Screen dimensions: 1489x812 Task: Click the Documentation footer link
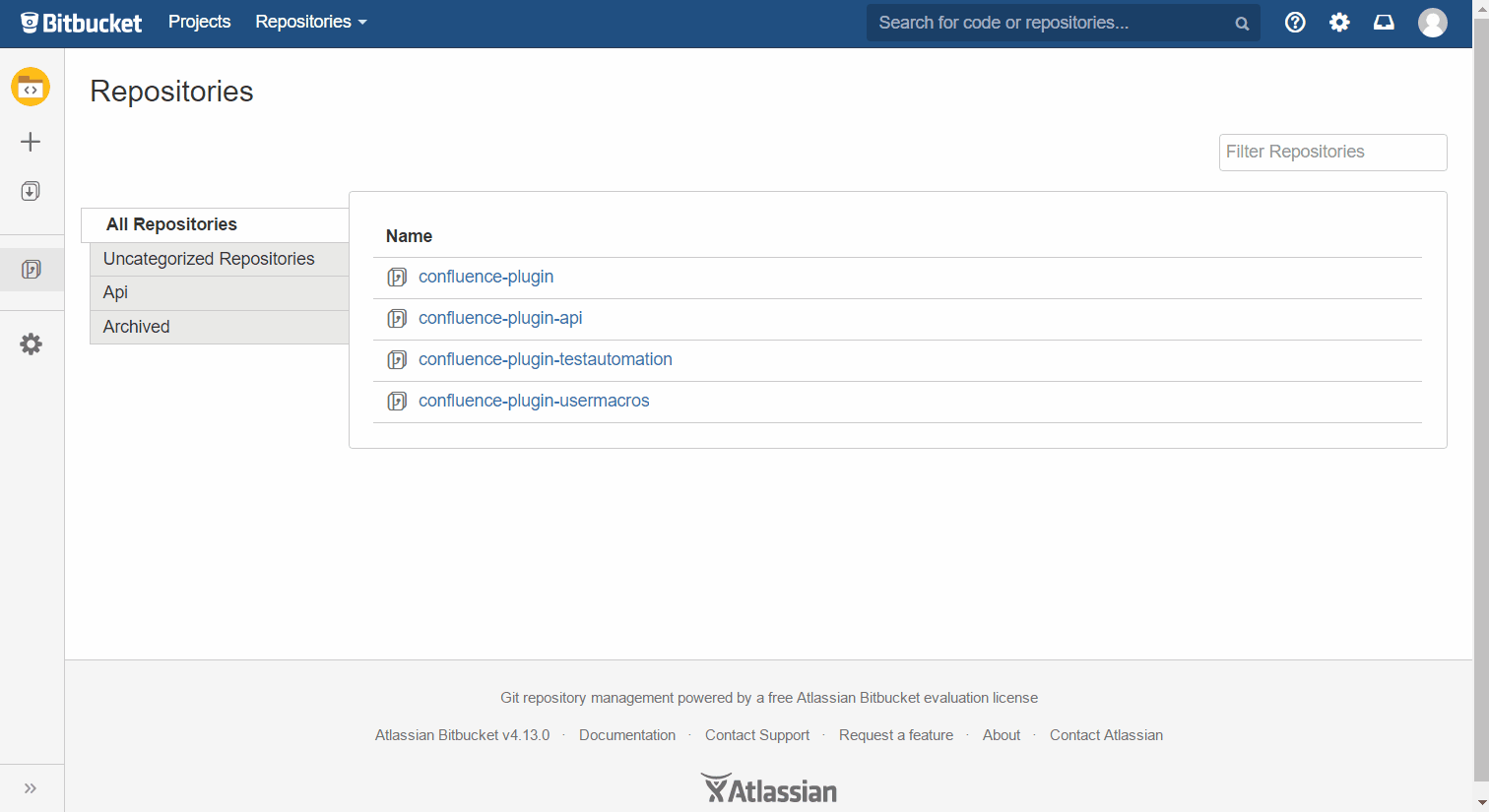(627, 734)
